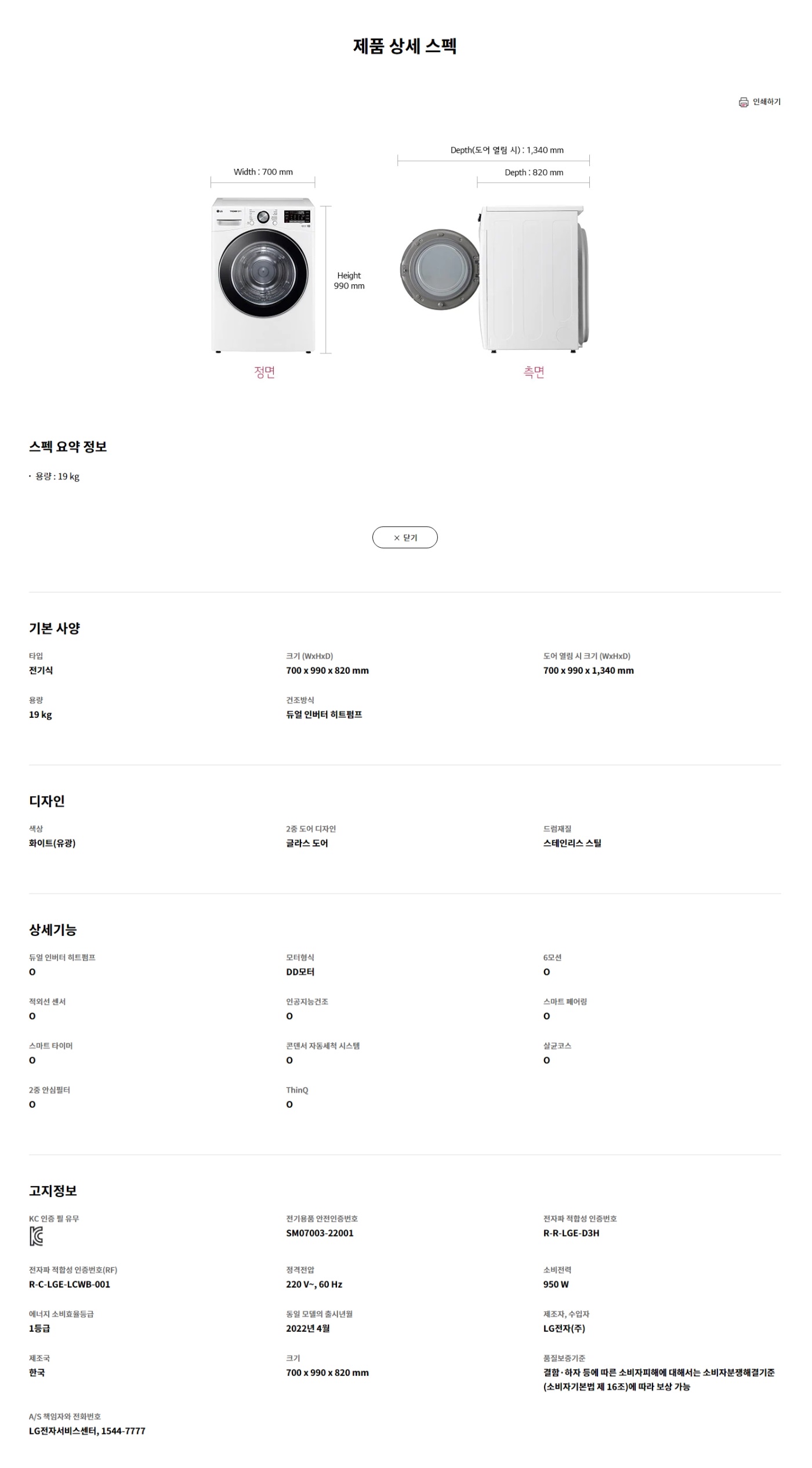This screenshot has height=1468, width=812.
Task: Click the Height 990 mm dimension label
Action: click(349, 280)
